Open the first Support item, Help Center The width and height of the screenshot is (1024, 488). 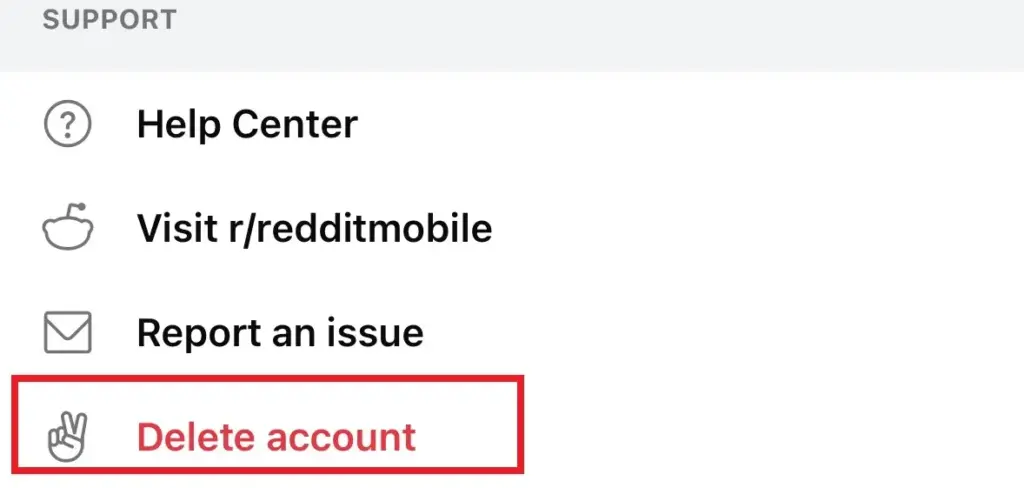[x=247, y=125]
